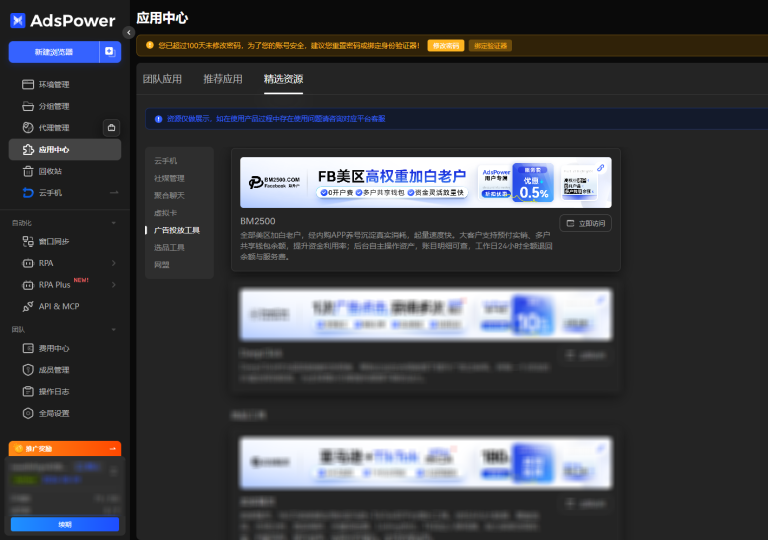Select 应用中心 in the sidebar
This screenshot has height=540, width=768.
point(65,149)
